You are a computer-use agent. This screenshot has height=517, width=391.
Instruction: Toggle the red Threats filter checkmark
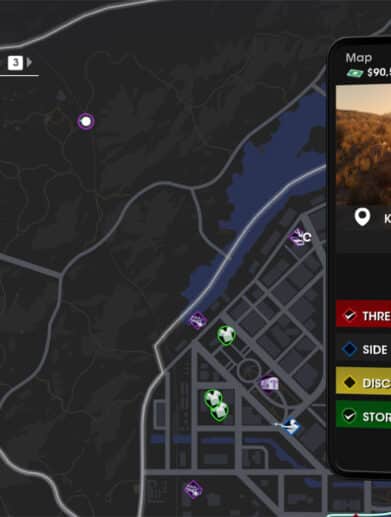pos(349,315)
